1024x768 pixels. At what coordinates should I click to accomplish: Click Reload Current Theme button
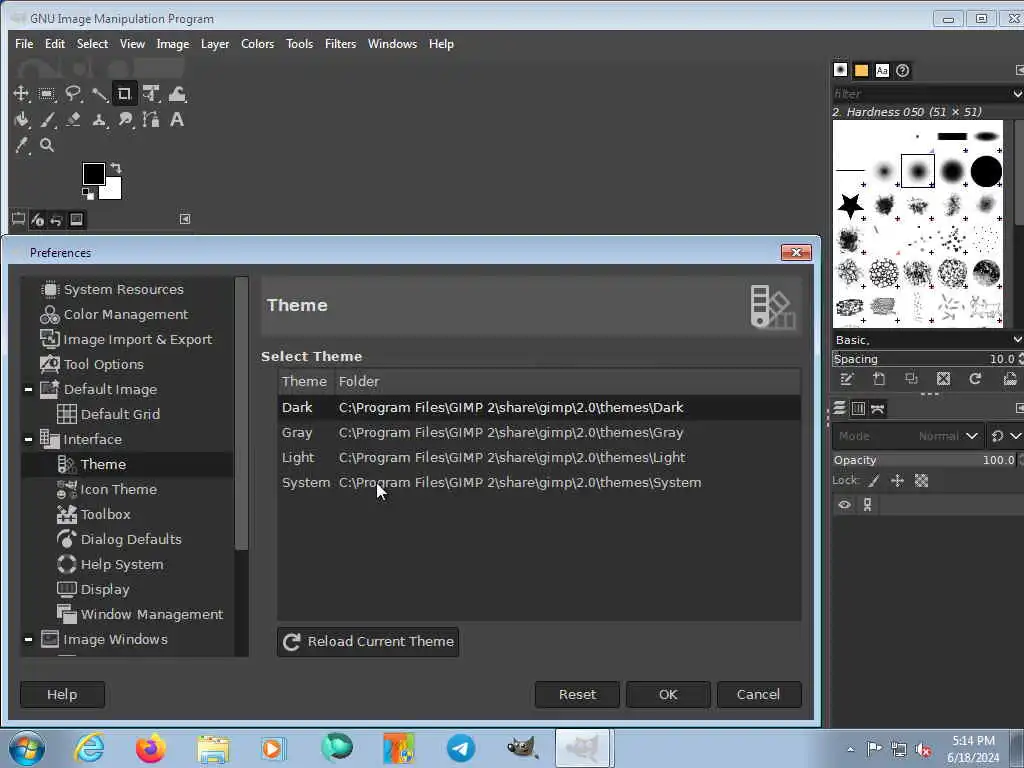(368, 641)
